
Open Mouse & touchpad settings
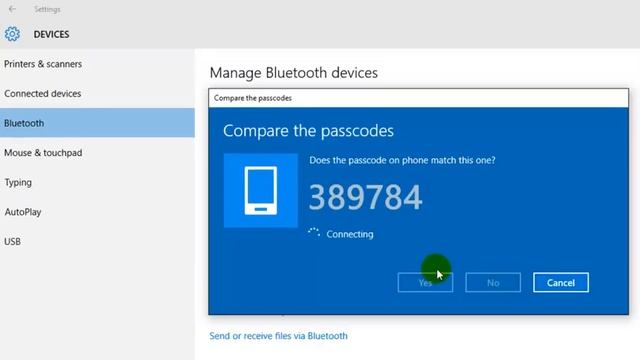point(43,153)
